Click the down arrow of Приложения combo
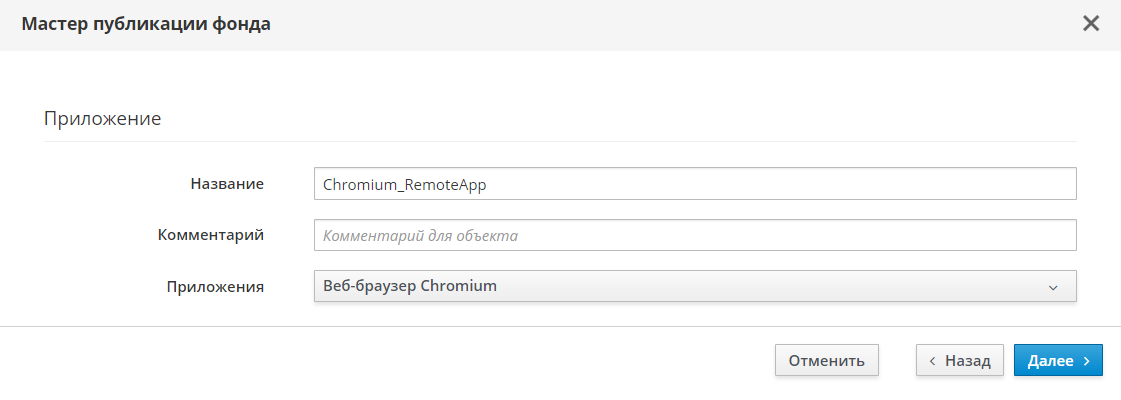This screenshot has height=400, width=1121. coord(1053,288)
